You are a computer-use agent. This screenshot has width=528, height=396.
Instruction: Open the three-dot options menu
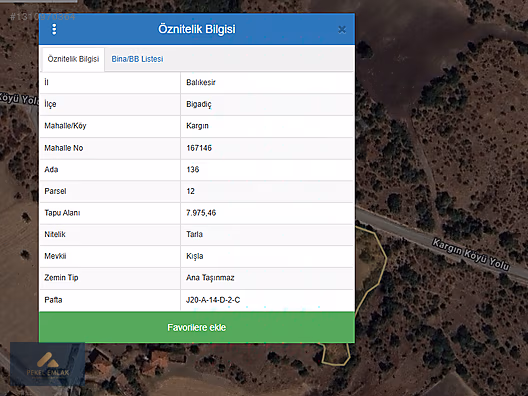coord(54,29)
